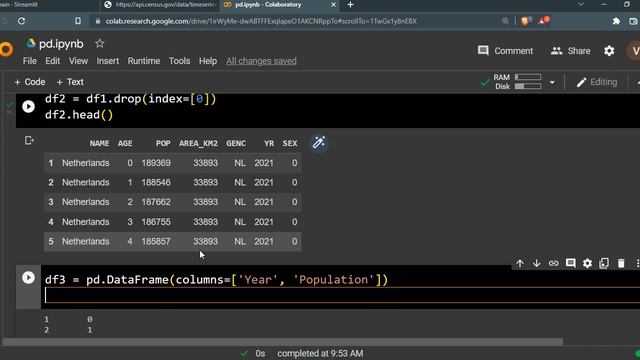Click the YR column header
Image resolution: width=640 pixels, height=360 pixels.
click(269, 143)
